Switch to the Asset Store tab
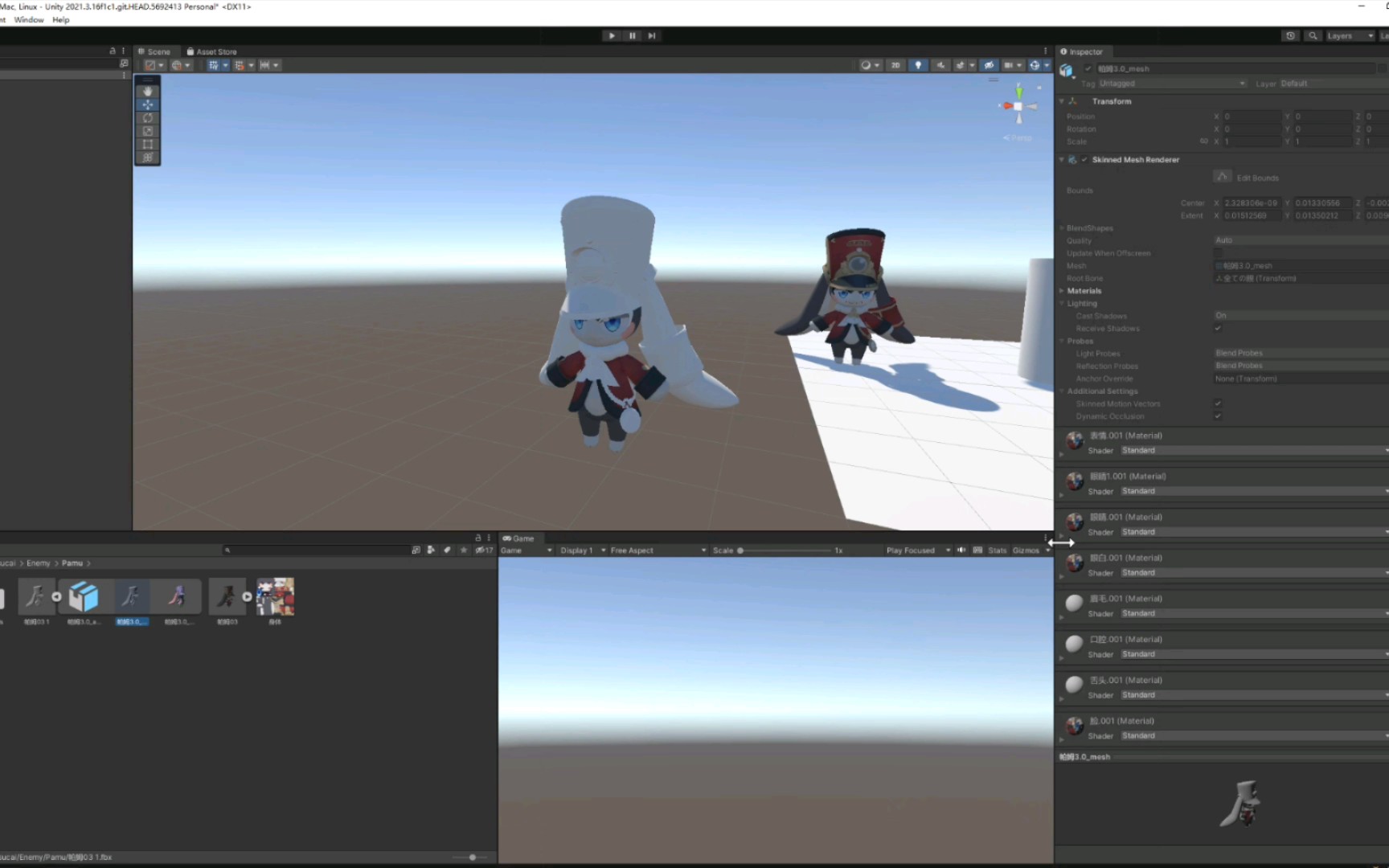 pyautogui.click(x=211, y=51)
